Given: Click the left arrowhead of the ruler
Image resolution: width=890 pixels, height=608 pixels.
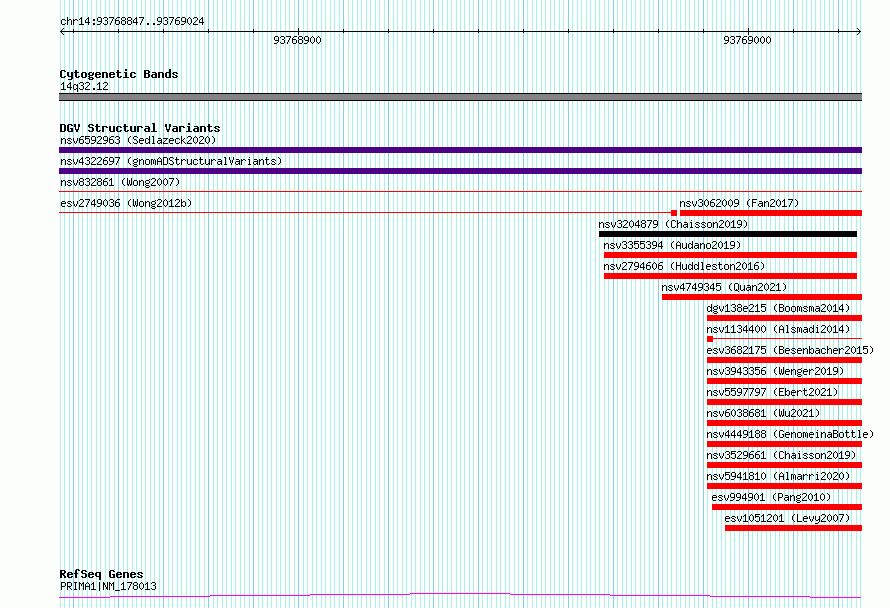Looking at the screenshot, I should (x=62, y=32).
